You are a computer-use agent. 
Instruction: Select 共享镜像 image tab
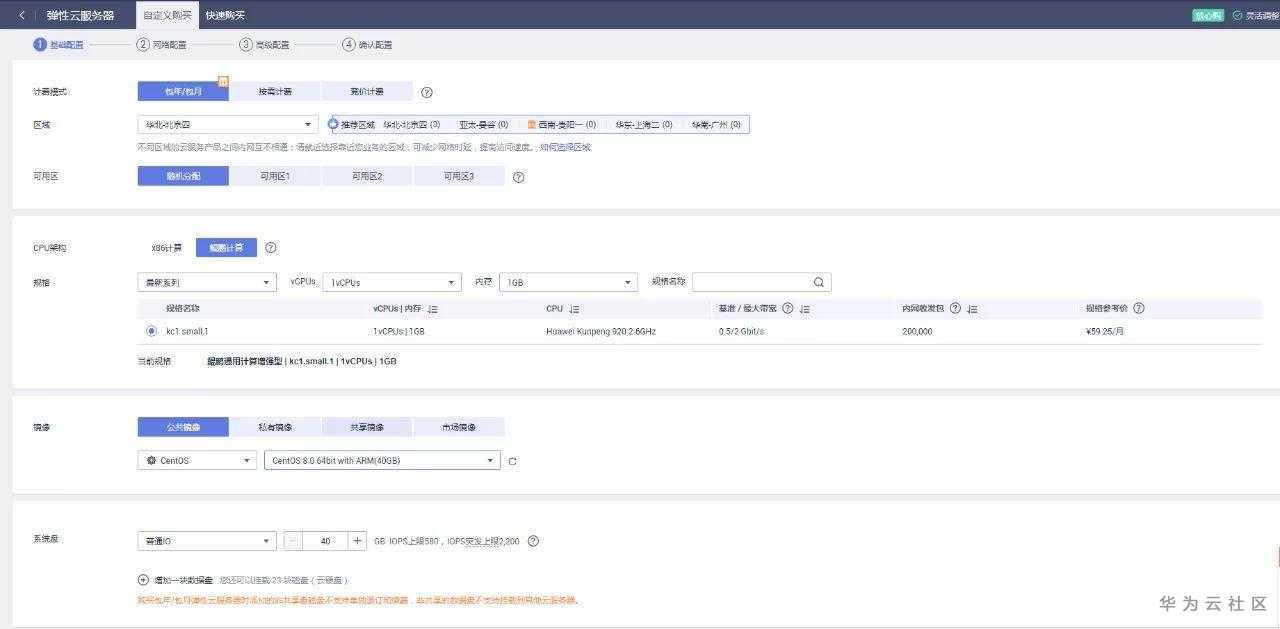coord(367,427)
